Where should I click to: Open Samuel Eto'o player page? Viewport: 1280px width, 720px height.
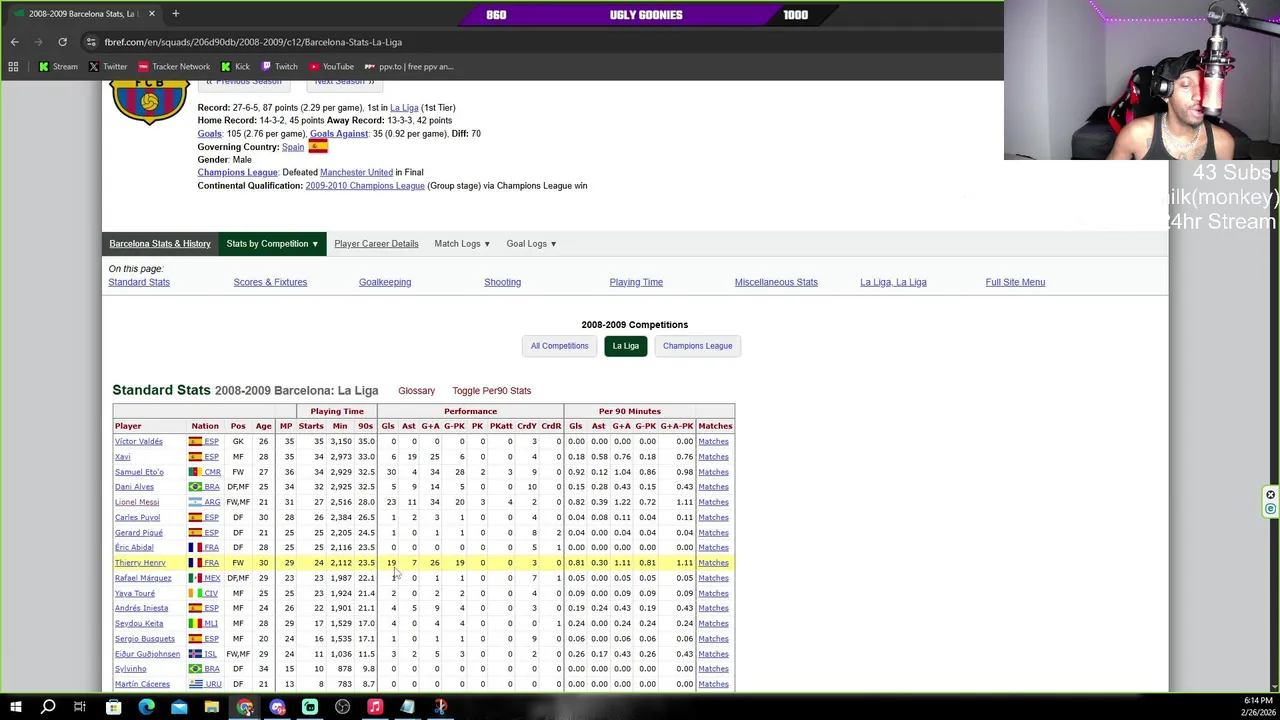coord(139,472)
